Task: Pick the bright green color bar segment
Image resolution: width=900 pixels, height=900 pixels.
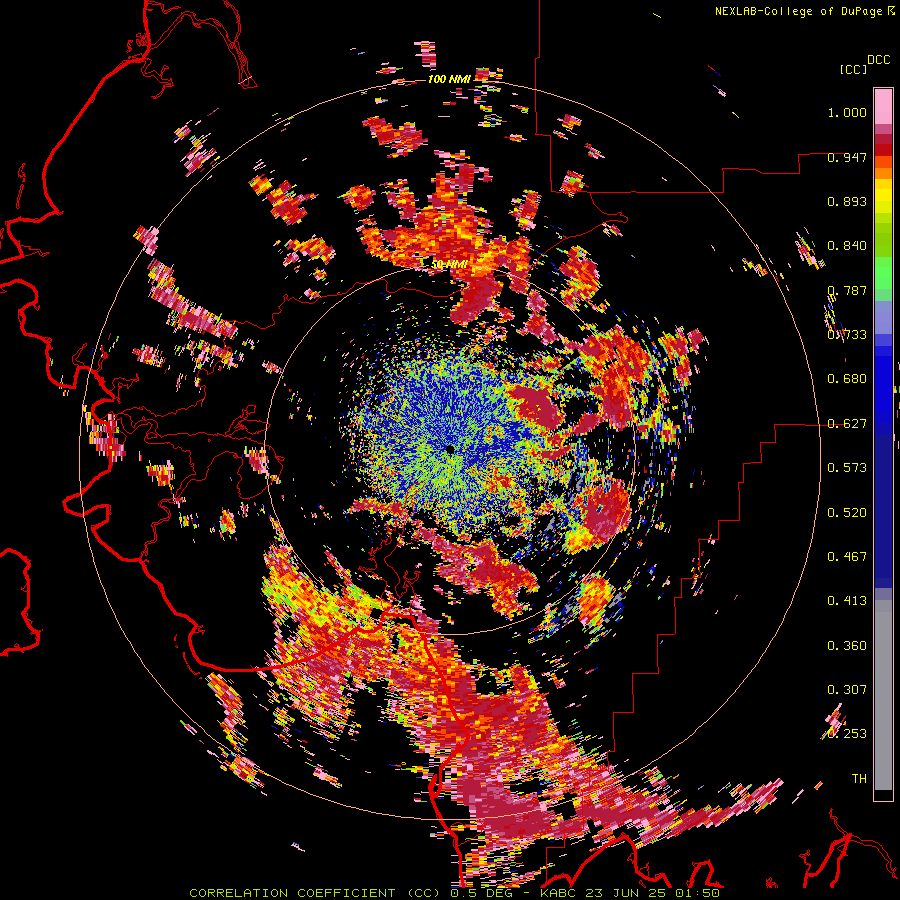Action: (x=883, y=273)
